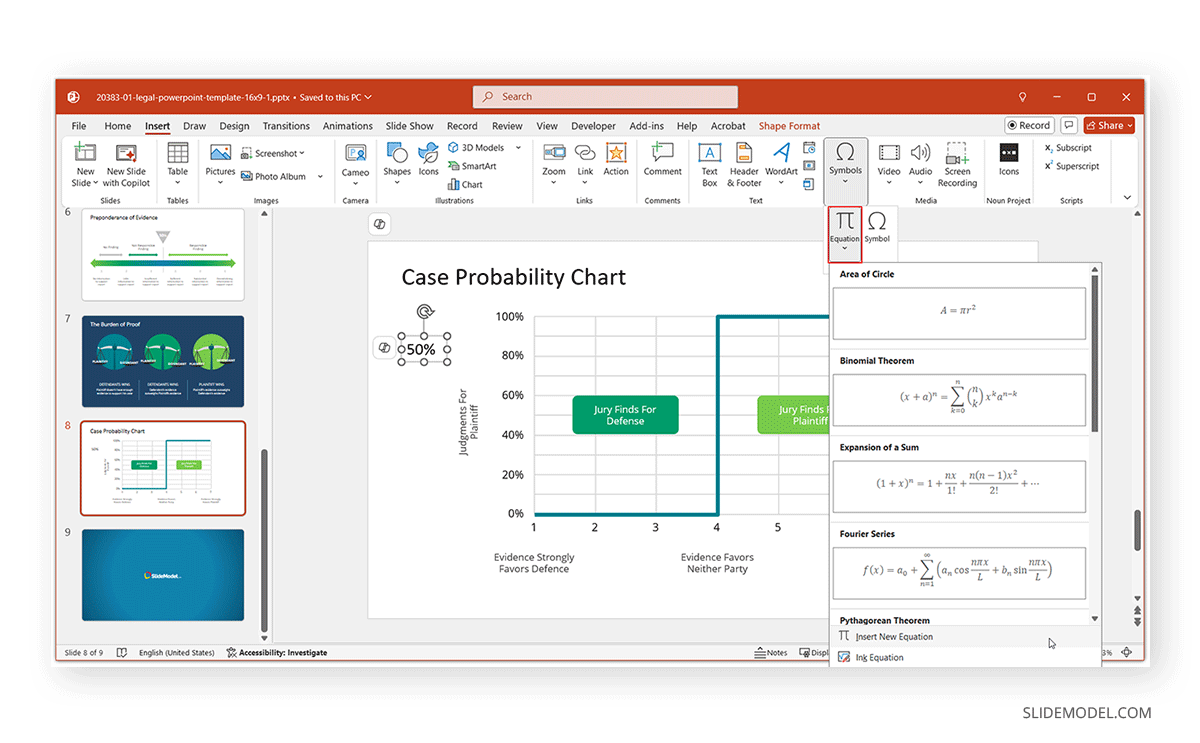Click the Search box in title bar

(605, 97)
